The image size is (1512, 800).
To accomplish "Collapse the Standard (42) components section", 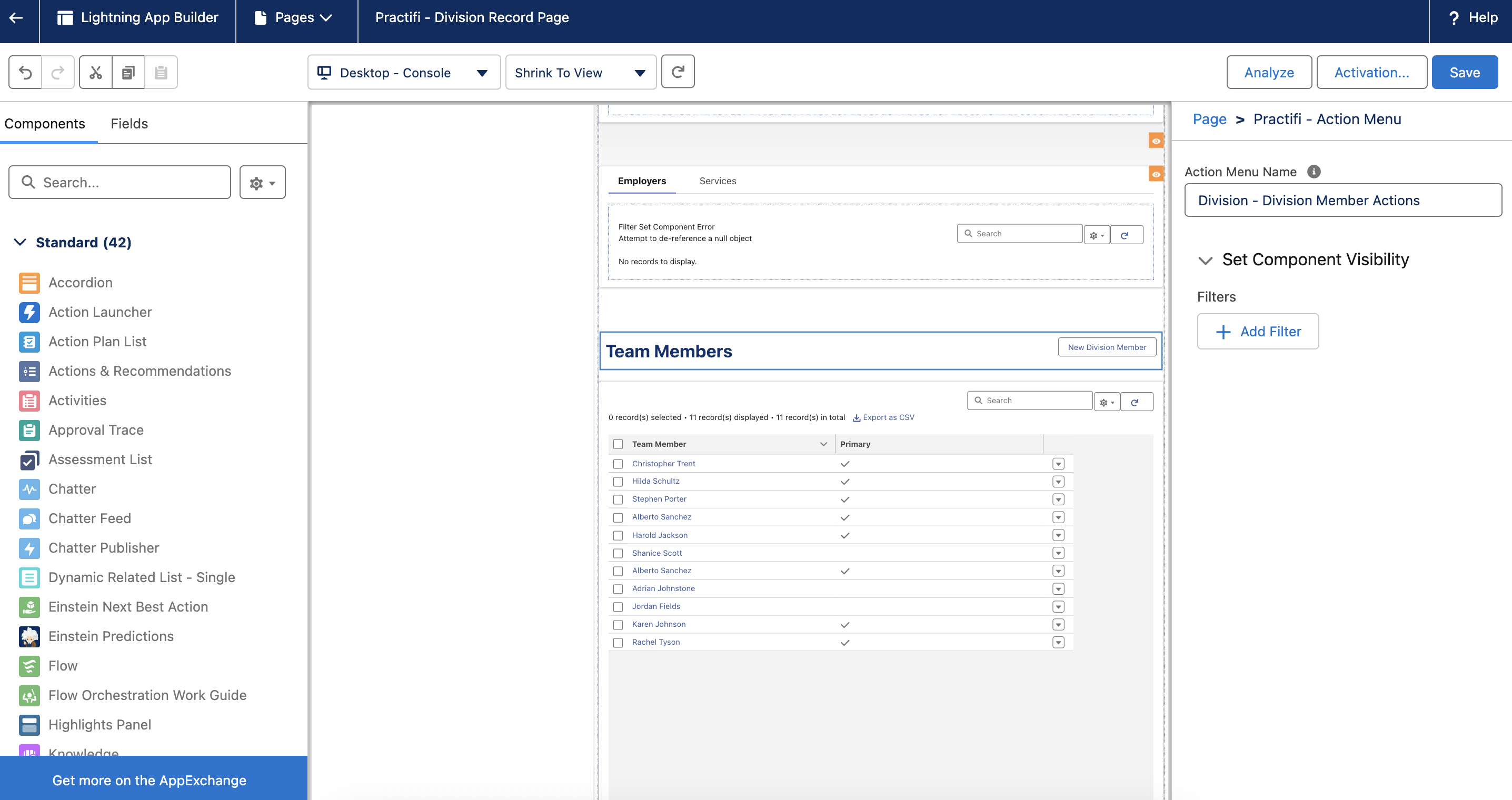I will (20, 243).
